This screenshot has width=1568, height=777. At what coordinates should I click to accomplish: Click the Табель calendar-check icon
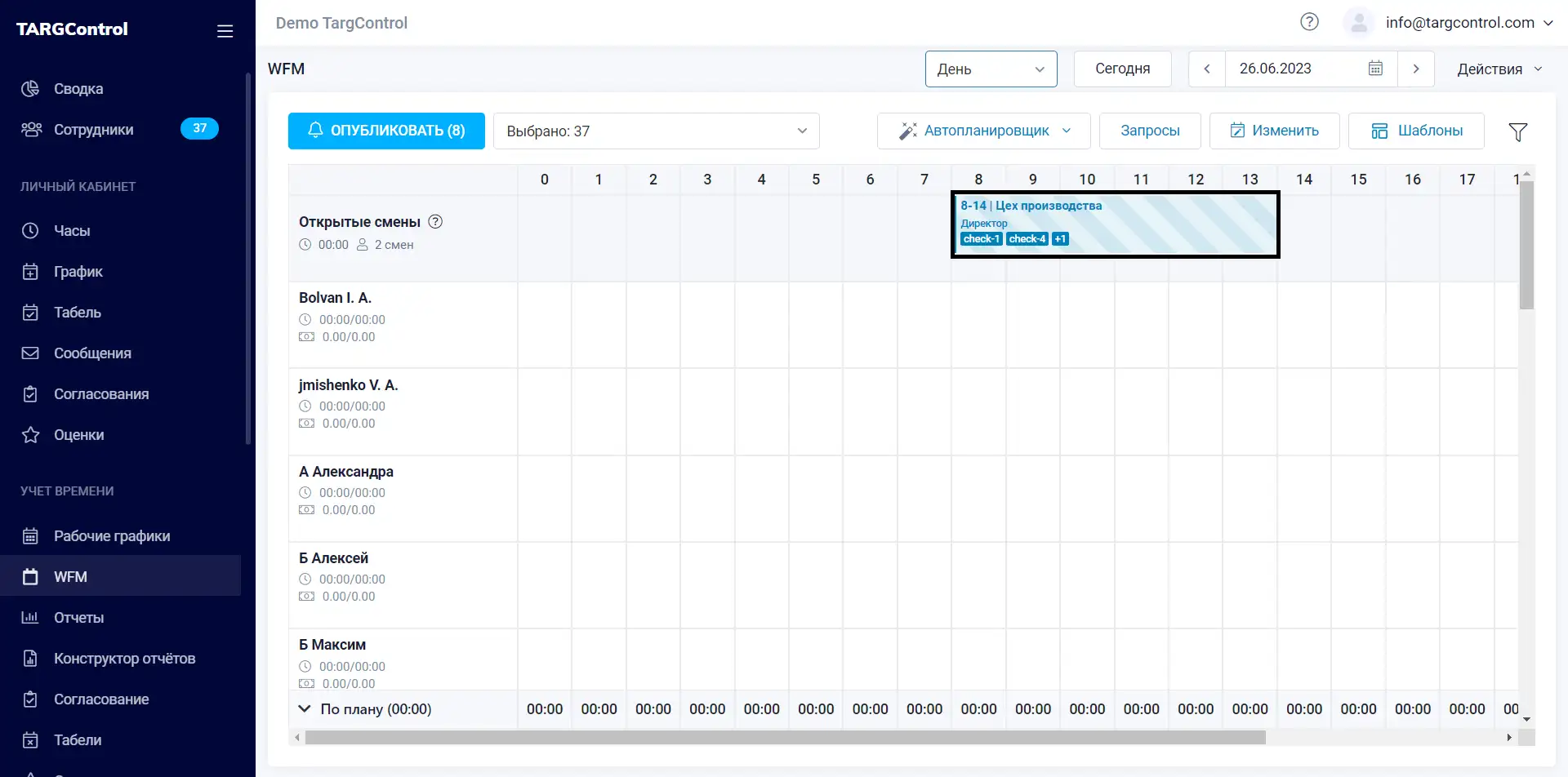(x=30, y=312)
